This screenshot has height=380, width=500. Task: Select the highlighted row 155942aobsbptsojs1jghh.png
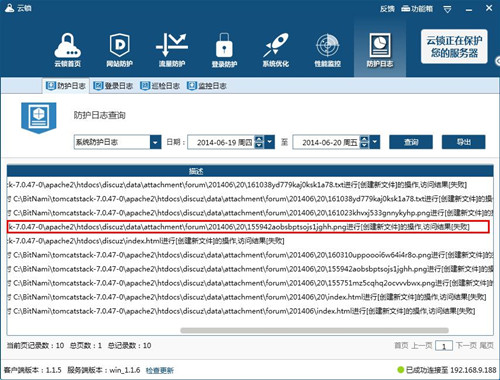pos(248,227)
